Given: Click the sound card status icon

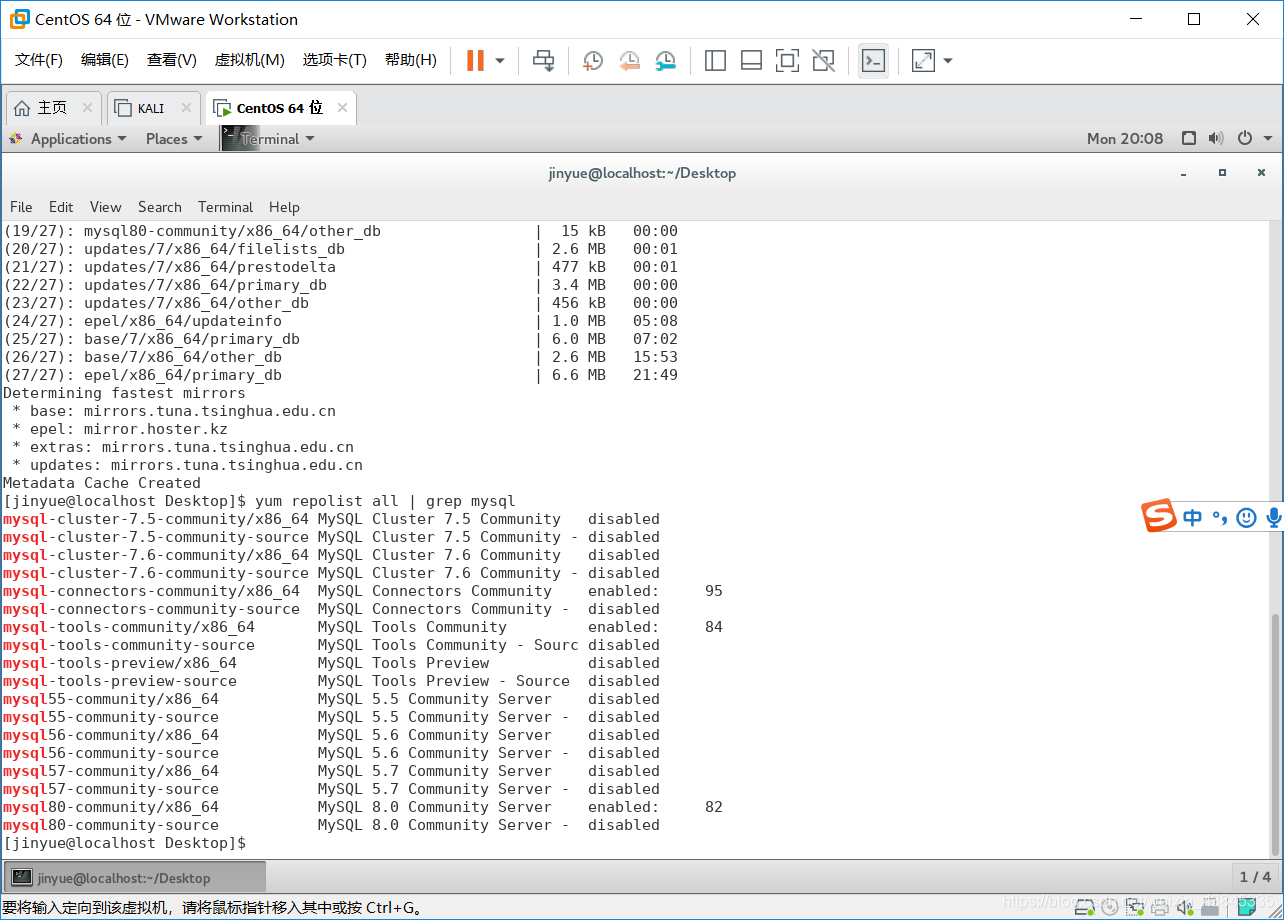Looking at the screenshot, I should tap(1185, 907).
